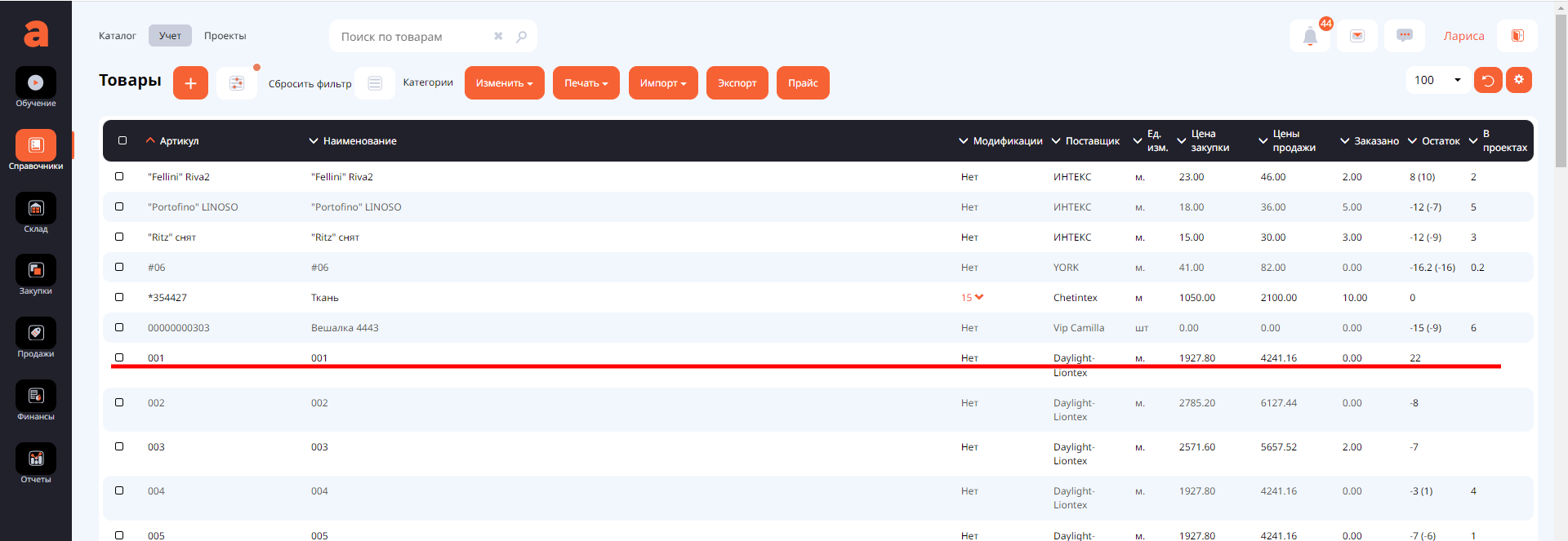The image size is (1568, 541).
Task: Select the checkbox for article 002
Action: click(x=119, y=402)
